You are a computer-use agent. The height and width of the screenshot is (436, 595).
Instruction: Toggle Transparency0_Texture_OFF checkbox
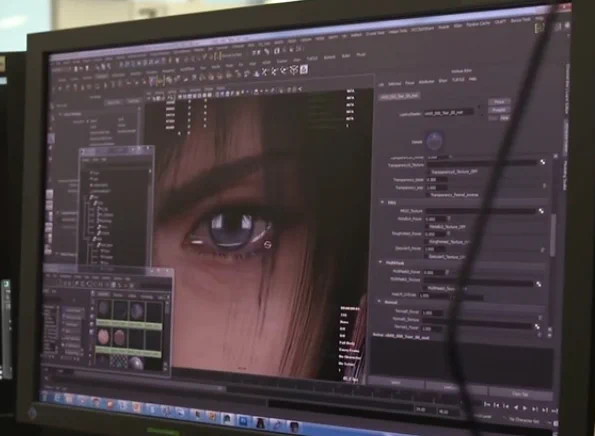click(428, 172)
